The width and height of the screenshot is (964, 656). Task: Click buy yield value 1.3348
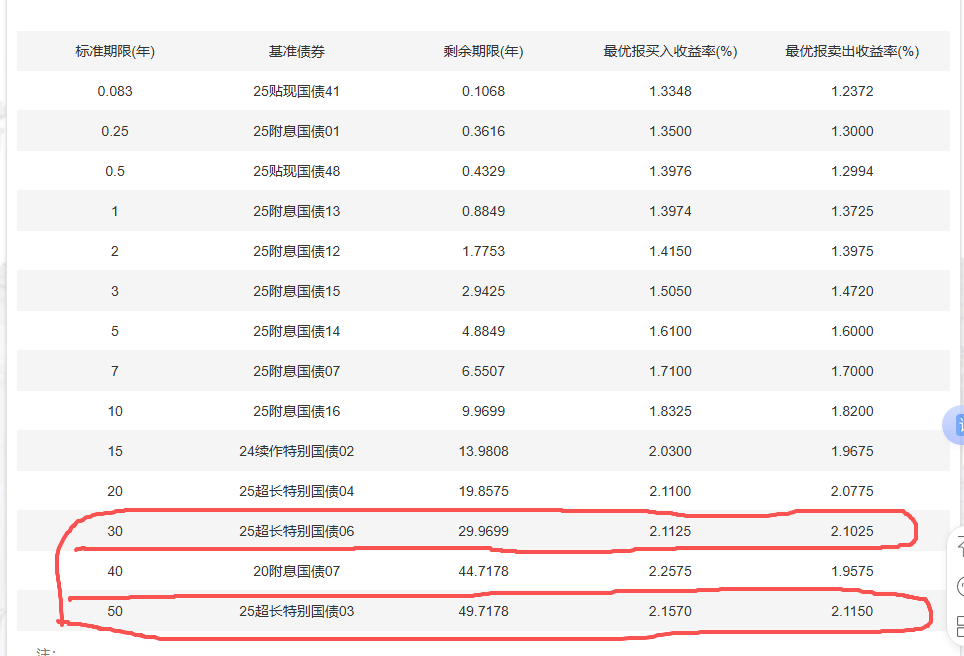[x=670, y=92]
